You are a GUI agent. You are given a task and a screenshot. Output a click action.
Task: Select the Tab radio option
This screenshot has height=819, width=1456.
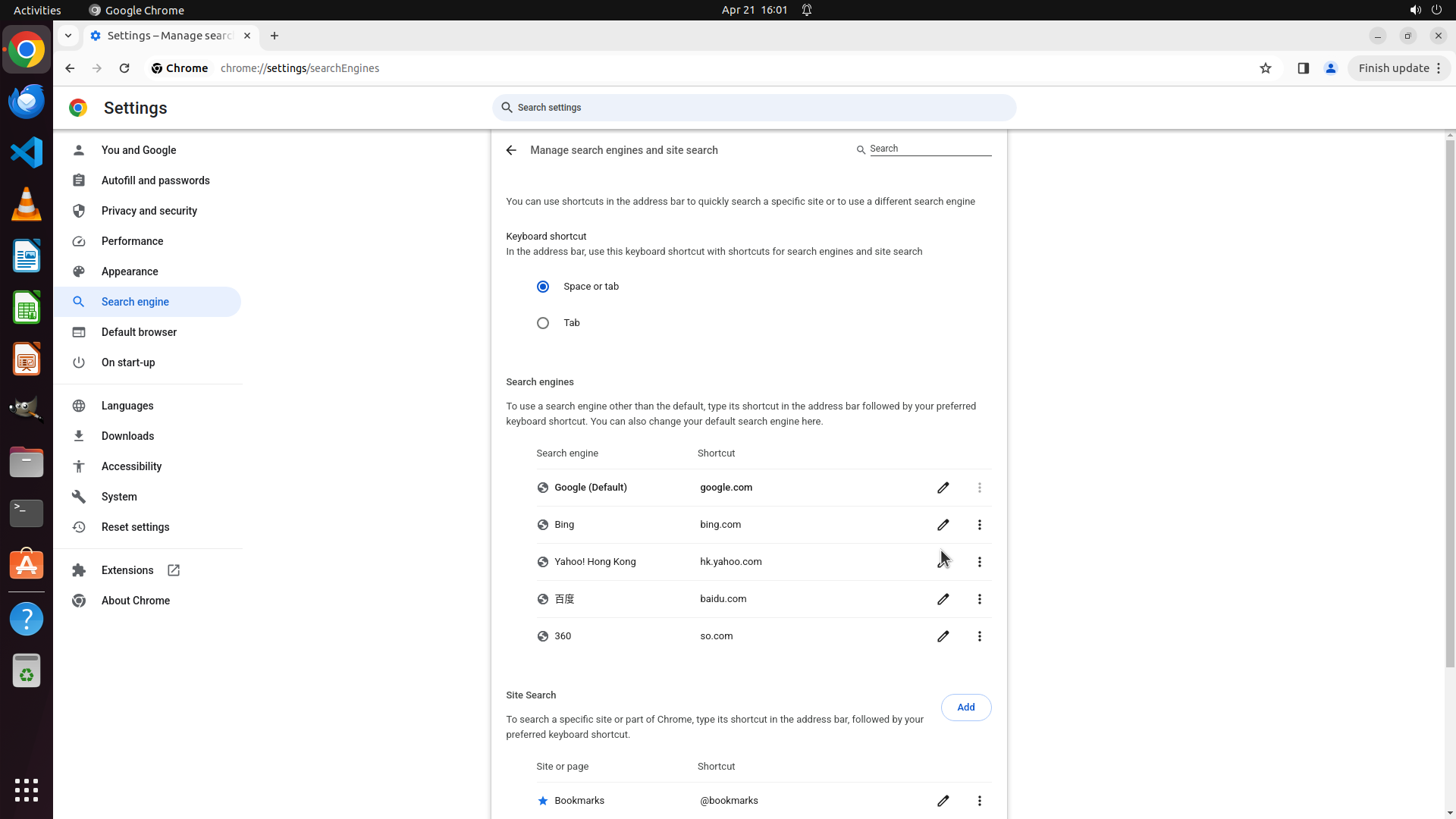[x=543, y=323]
